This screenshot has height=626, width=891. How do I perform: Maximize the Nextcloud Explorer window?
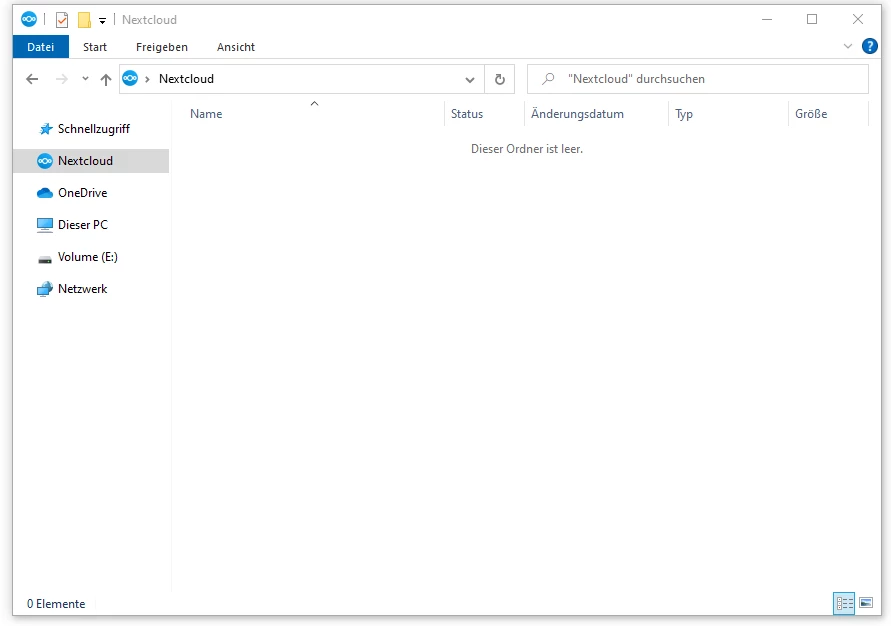tap(812, 19)
